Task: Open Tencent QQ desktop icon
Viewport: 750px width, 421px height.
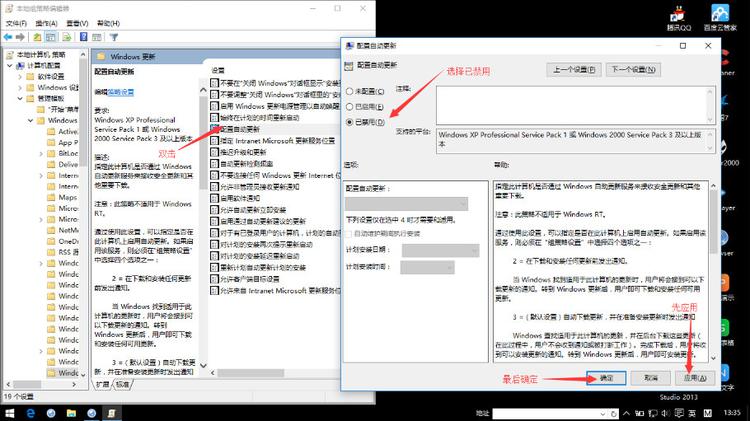Action: click(x=679, y=18)
